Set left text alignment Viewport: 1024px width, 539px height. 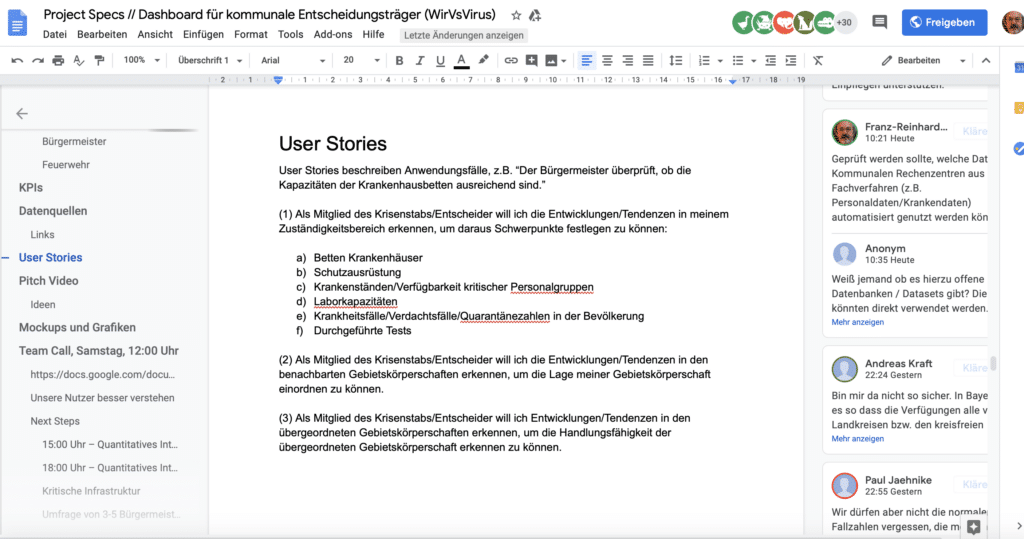click(x=586, y=61)
